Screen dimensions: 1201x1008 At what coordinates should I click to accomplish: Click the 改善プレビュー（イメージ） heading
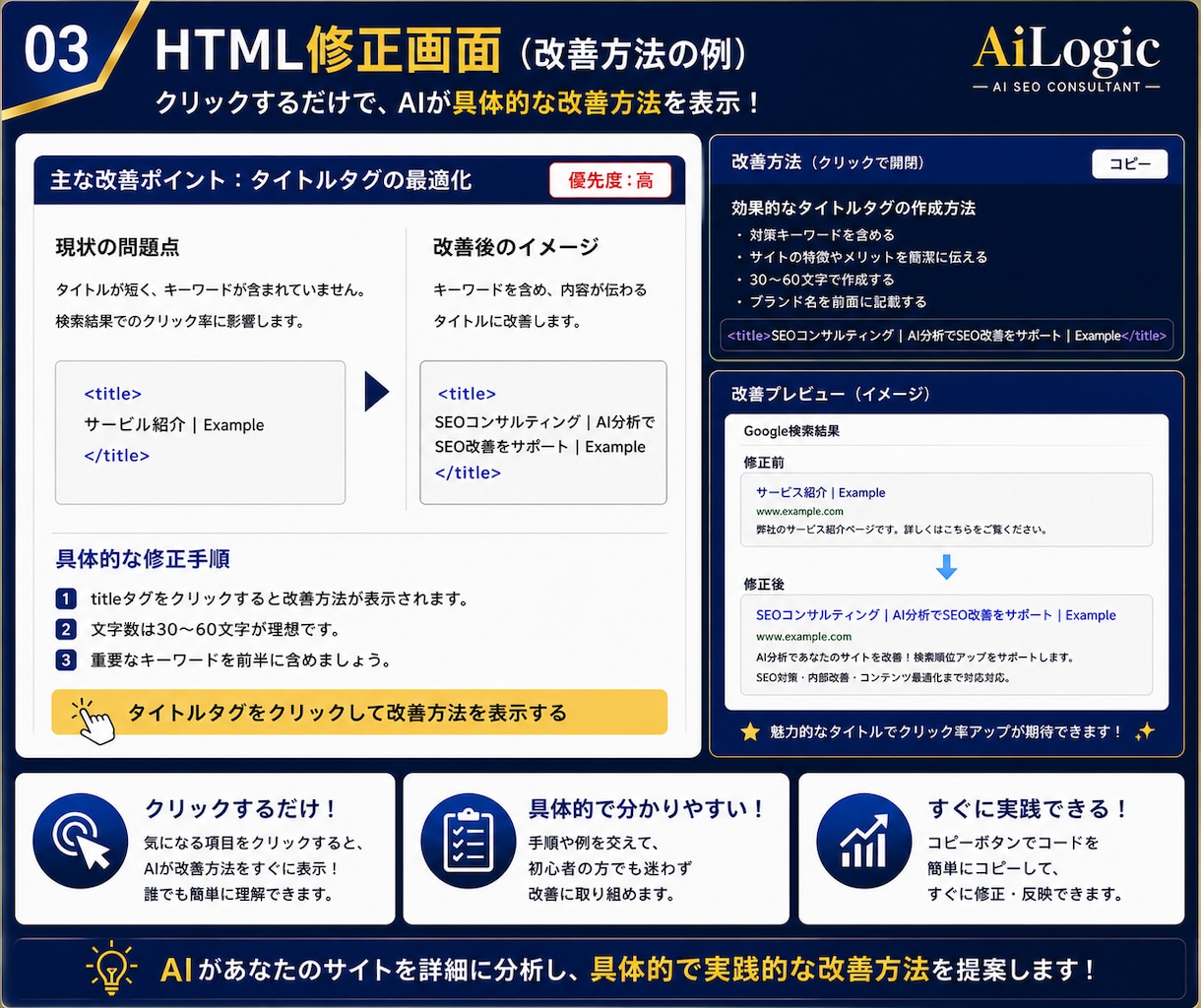pyautogui.click(x=831, y=394)
